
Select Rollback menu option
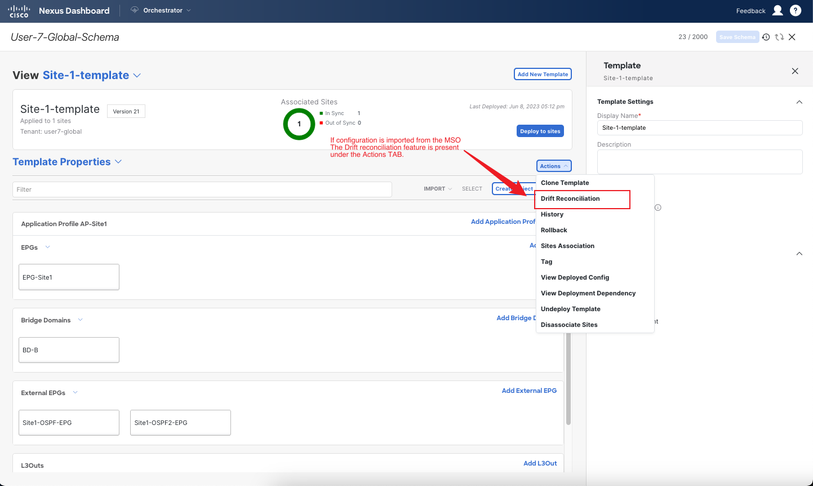(554, 230)
